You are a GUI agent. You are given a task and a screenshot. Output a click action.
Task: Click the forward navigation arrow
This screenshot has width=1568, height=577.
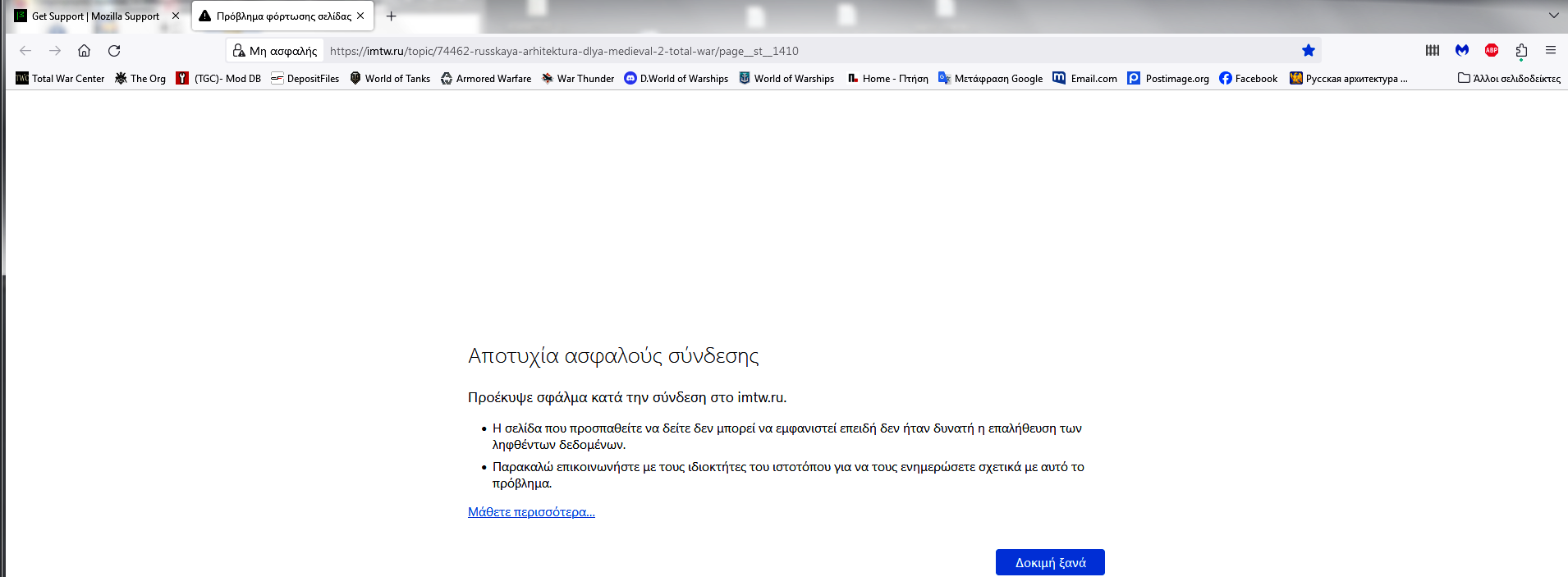[55, 51]
